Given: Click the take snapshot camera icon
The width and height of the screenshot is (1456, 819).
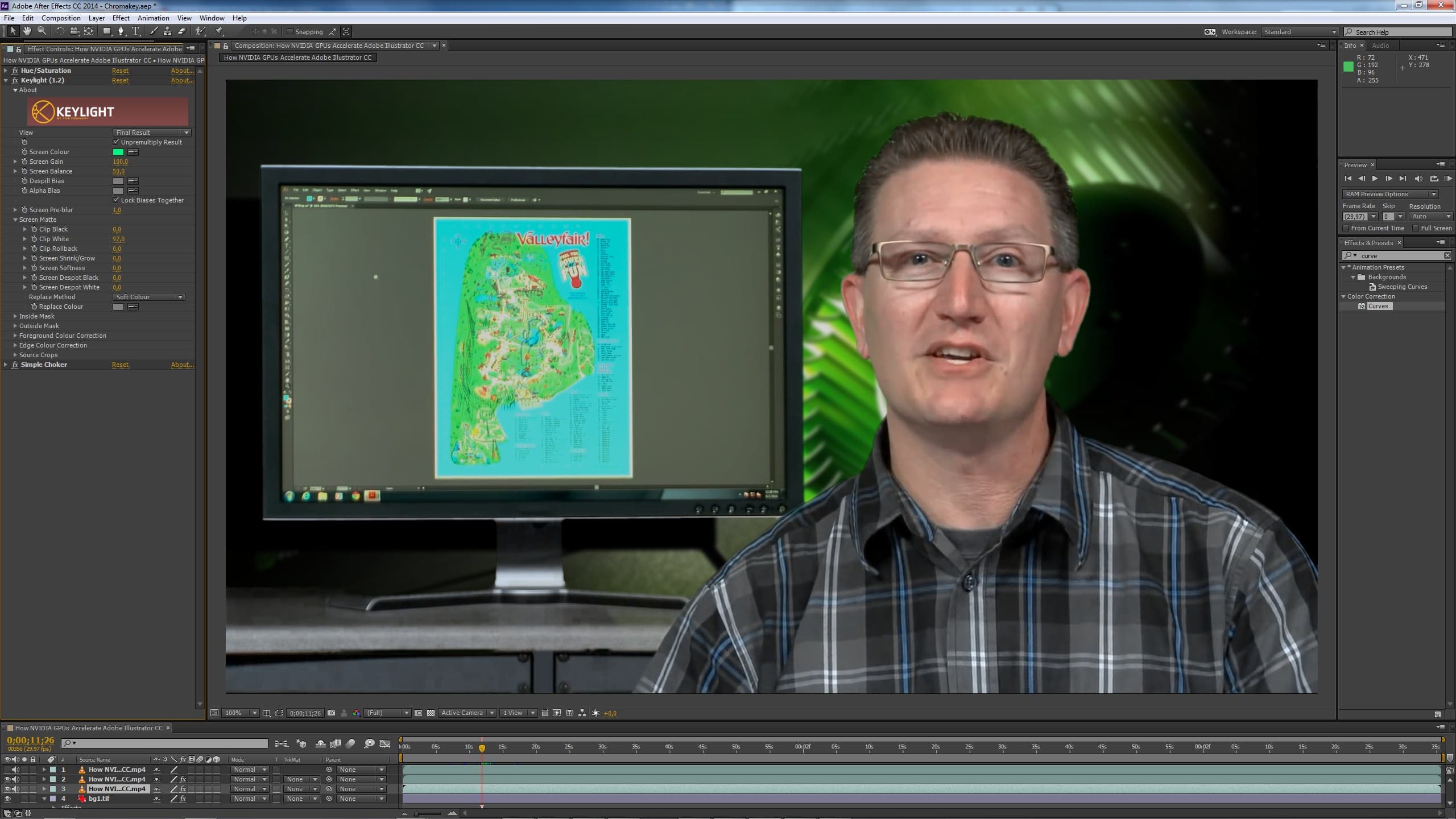Looking at the screenshot, I should [x=332, y=713].
